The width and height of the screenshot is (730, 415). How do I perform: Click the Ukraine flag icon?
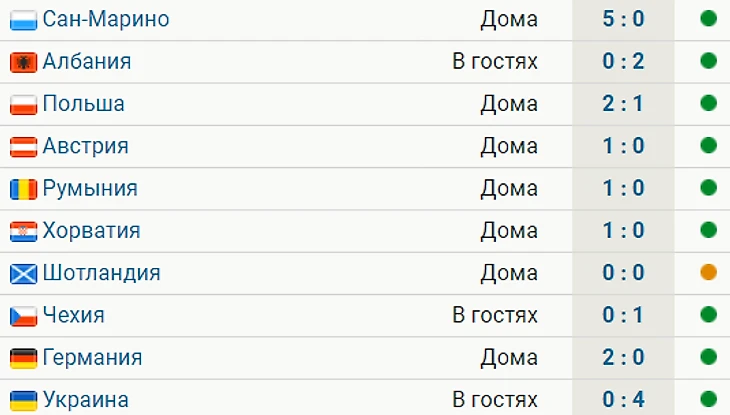(23, 400)
